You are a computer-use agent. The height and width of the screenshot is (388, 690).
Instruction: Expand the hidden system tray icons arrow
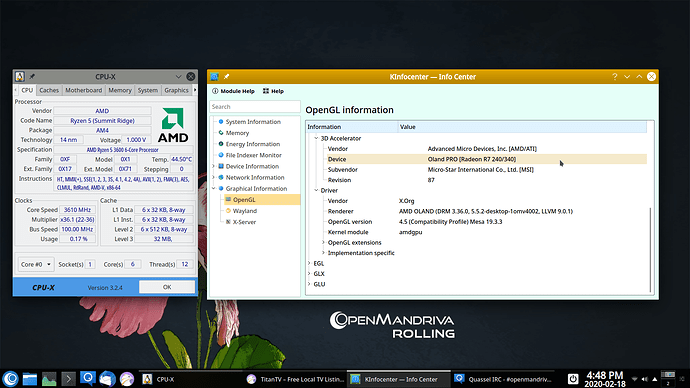tap(655, 379)
